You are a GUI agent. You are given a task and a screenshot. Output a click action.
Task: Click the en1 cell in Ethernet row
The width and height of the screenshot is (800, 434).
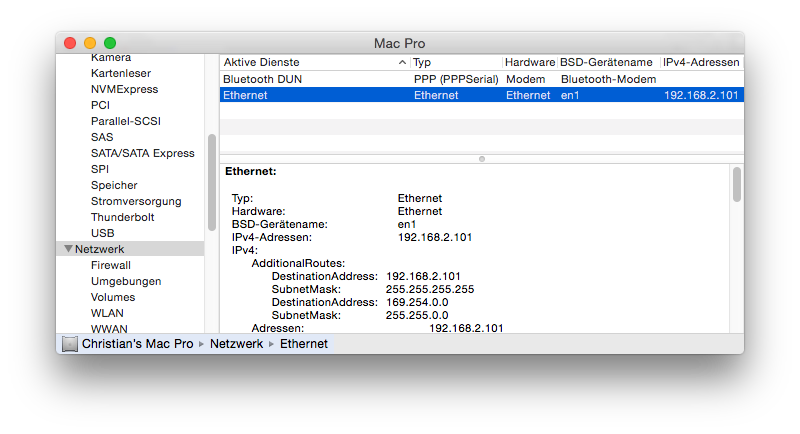(x=570, y=95)
